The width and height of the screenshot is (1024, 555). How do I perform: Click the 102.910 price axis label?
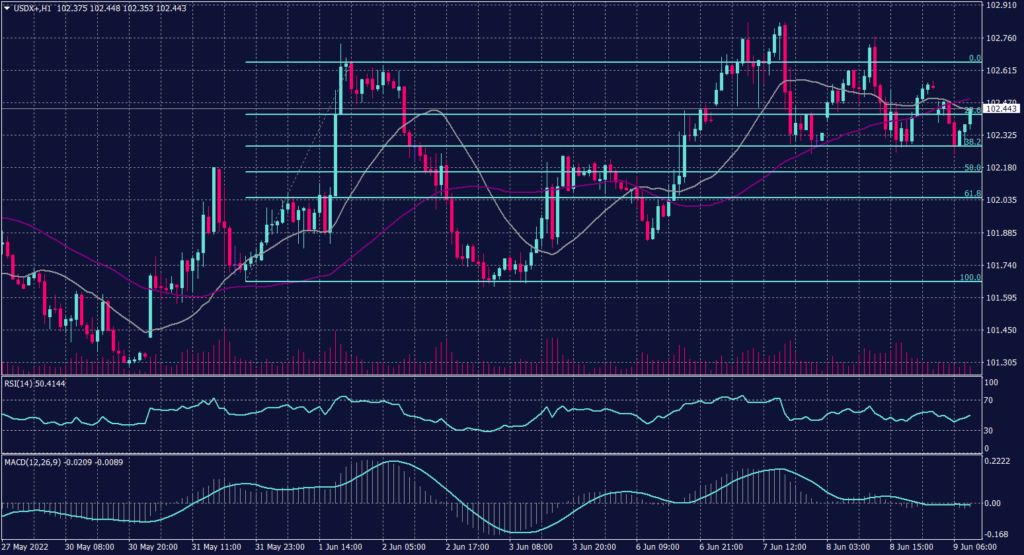(x=1002, y=6)
